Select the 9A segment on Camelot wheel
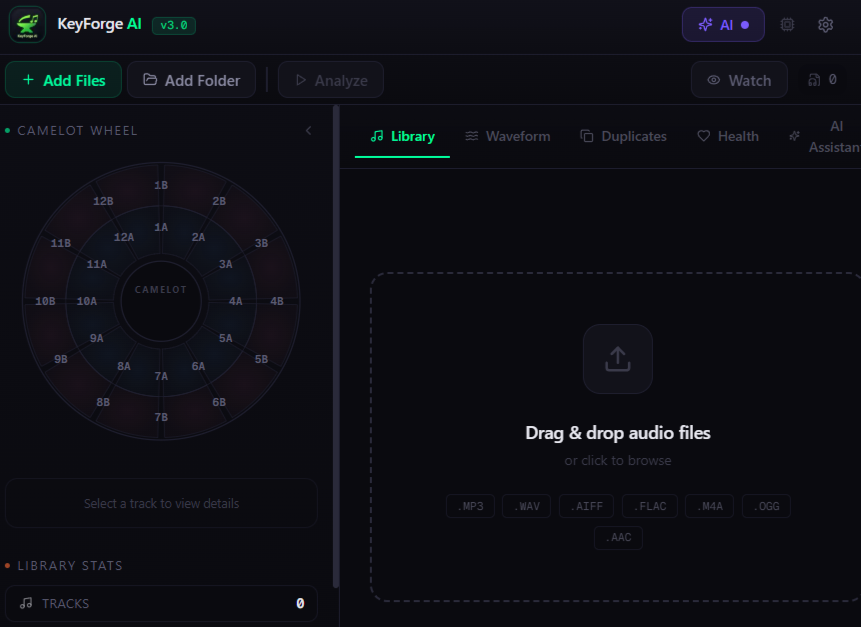 coord(97,338)
